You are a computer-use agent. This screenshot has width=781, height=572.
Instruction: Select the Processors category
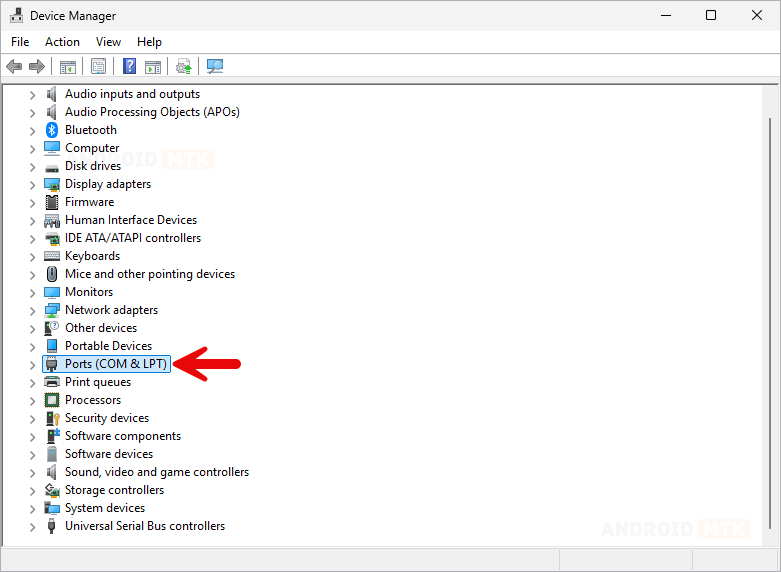coord(93,400)
